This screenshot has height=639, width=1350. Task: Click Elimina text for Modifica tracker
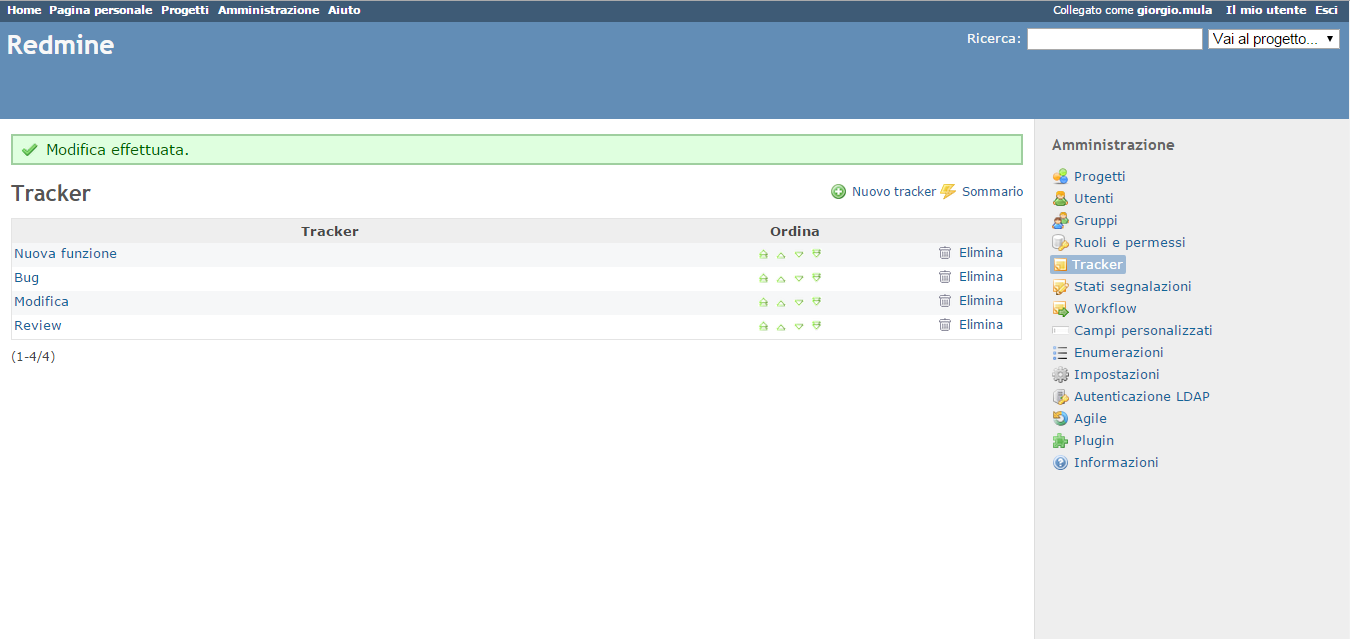[x=981, y=301]
